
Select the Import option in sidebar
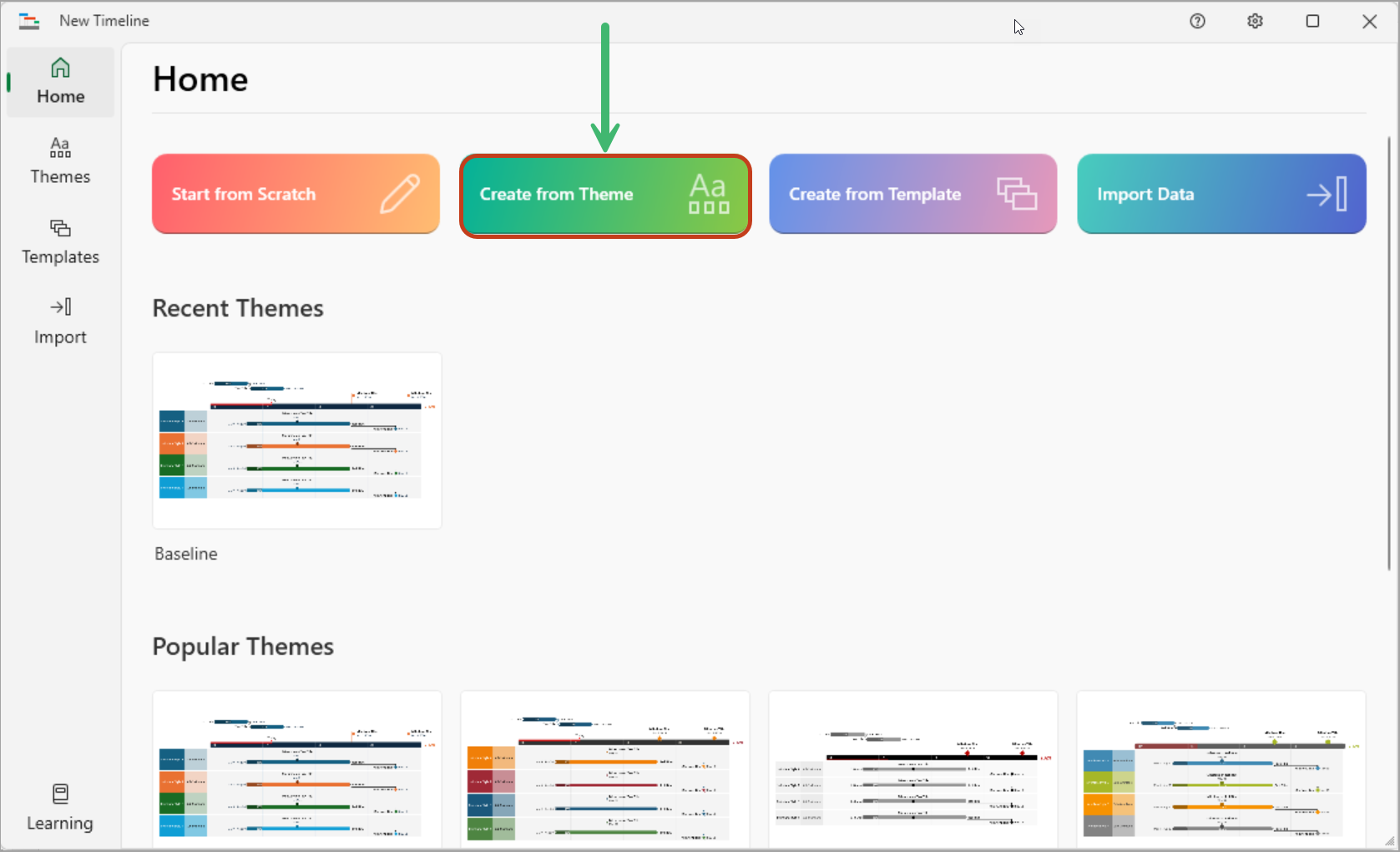59,320
